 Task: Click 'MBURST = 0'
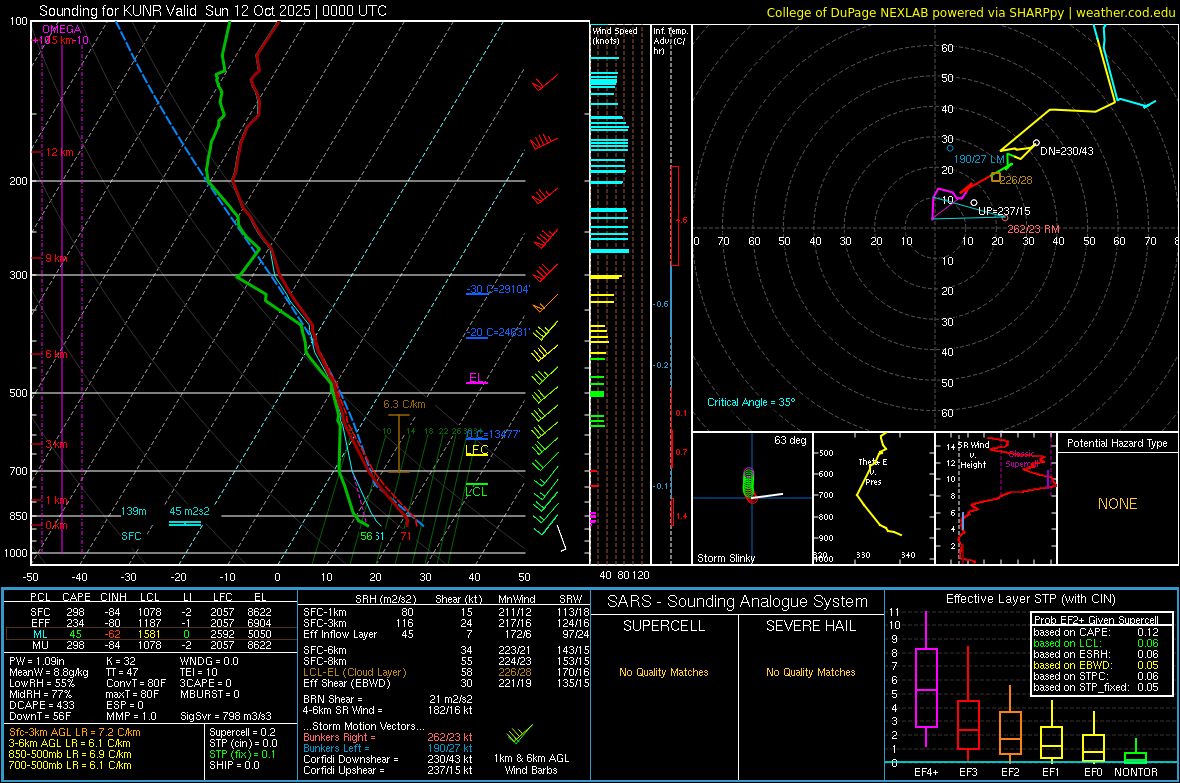pyautogui.click(x=209, y=694)
